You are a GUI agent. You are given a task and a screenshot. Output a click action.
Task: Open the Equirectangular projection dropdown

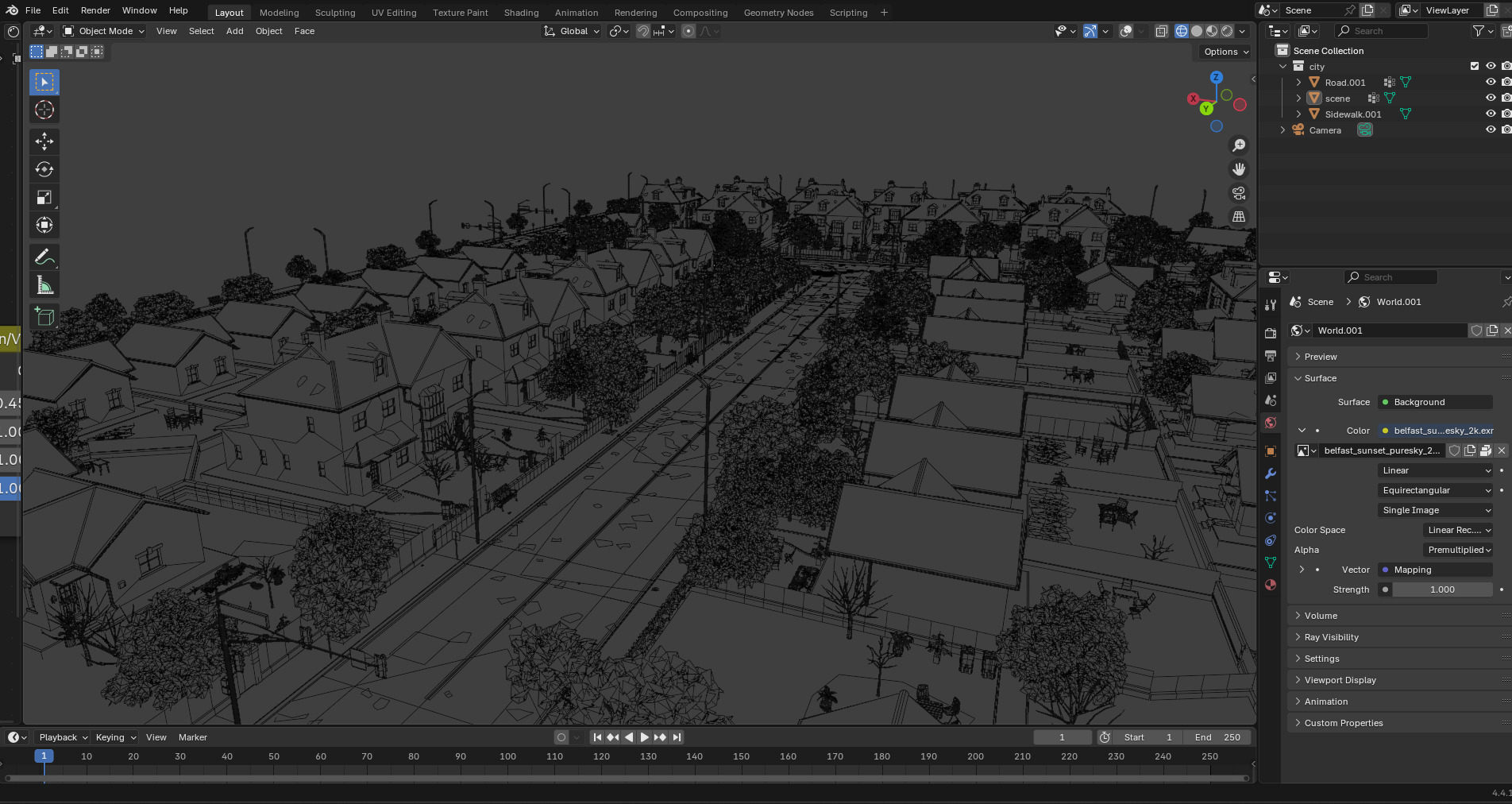click(x=1436, y=490)
